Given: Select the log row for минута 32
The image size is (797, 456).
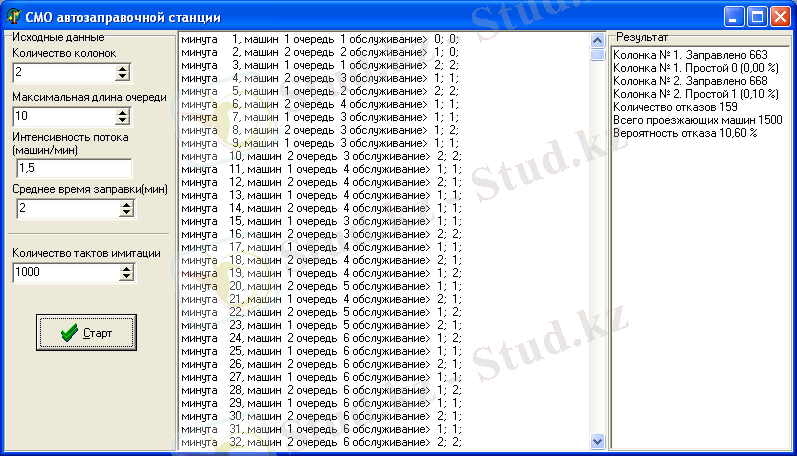Looking at the screenshot, I should pyautogui.click(x=321, y=443).
